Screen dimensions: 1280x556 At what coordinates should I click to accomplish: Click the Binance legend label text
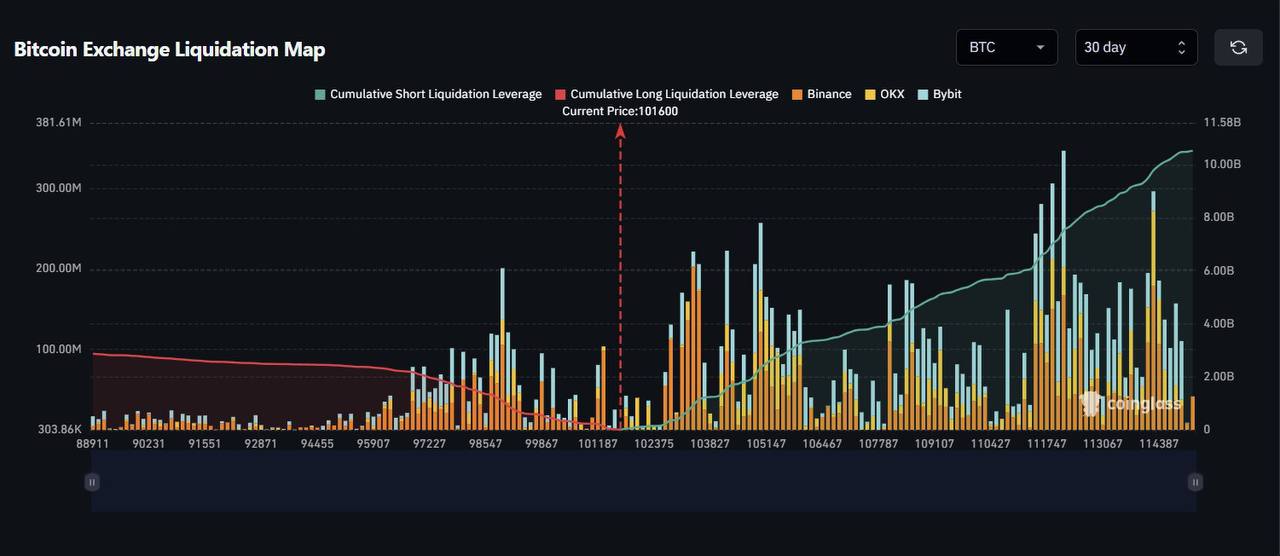829,94
